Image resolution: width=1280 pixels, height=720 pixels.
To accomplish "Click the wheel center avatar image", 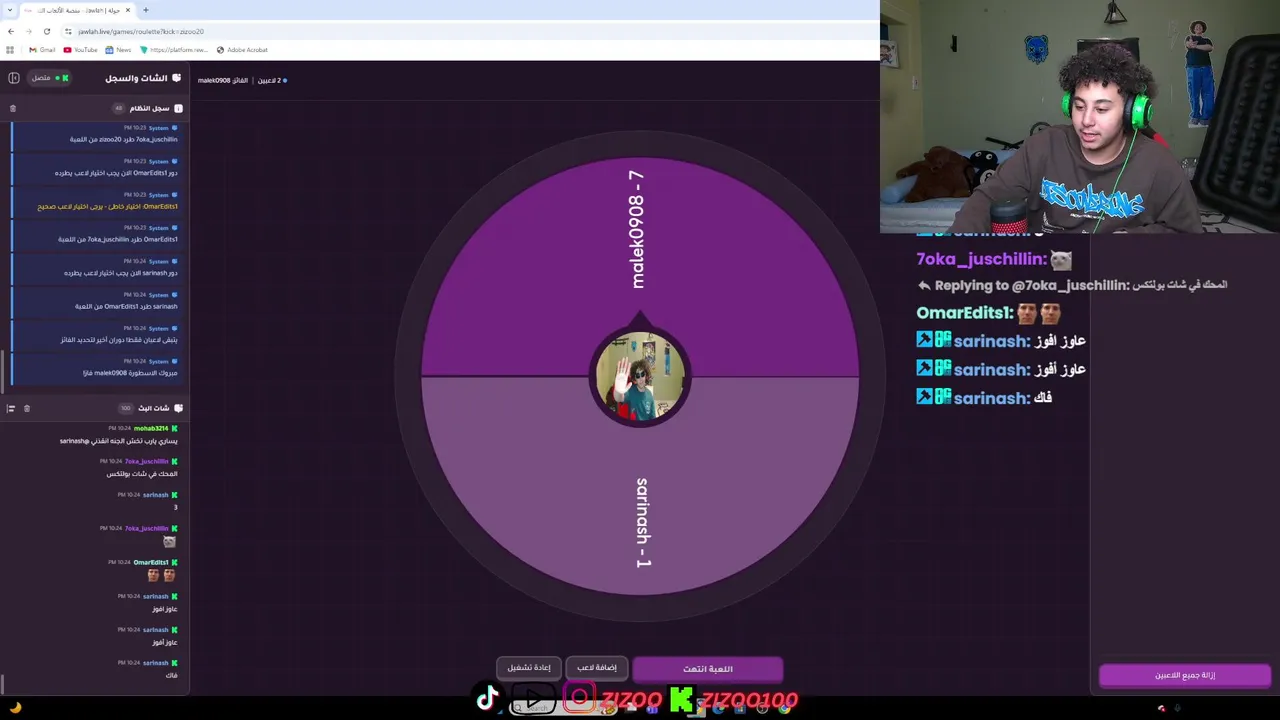I will (640, 378).
